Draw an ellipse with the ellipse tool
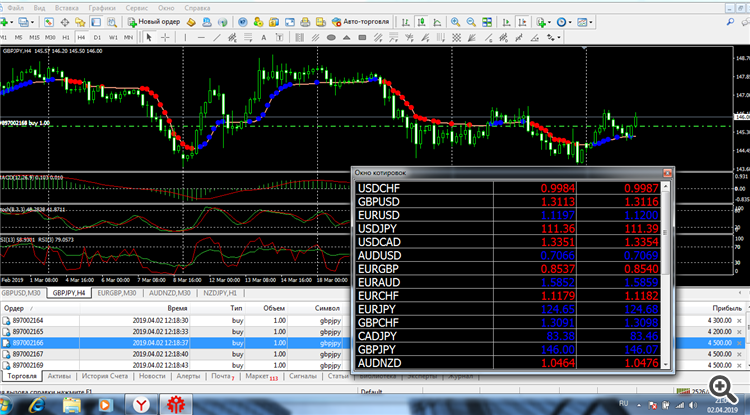The image size is (750, 415). pyautogui.click(x=331, y=37)
